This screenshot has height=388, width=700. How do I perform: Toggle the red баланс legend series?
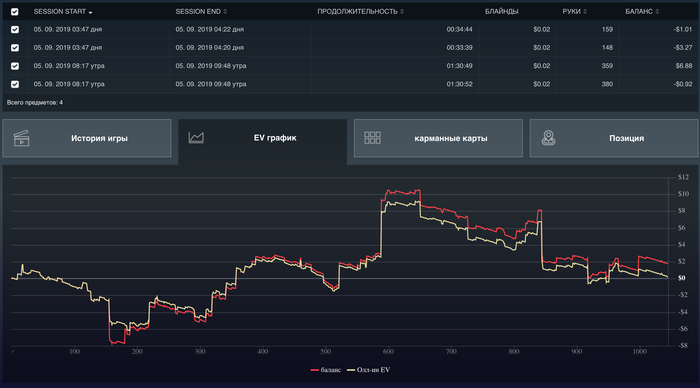[325, 370]
